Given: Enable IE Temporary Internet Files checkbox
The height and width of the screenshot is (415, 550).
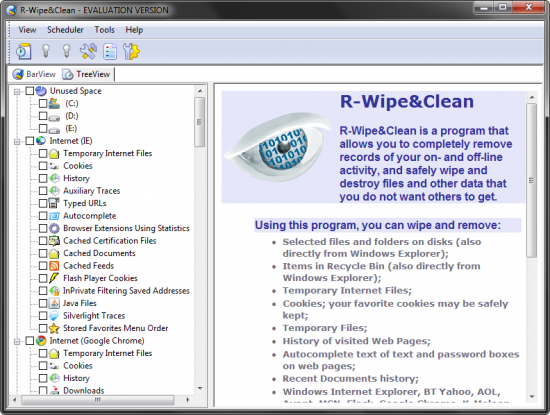Looking at the screenshot, I should (43, 153).
